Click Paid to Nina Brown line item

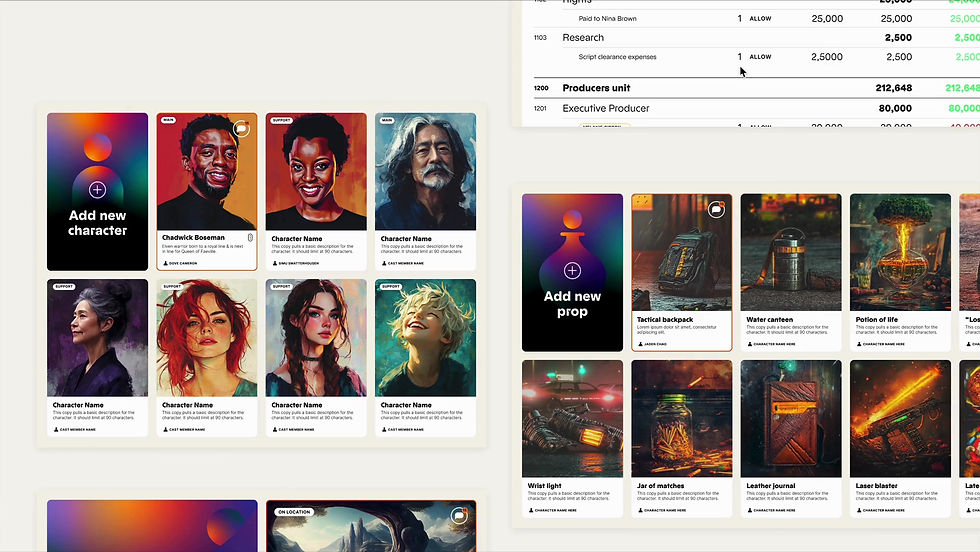[608, 19]
